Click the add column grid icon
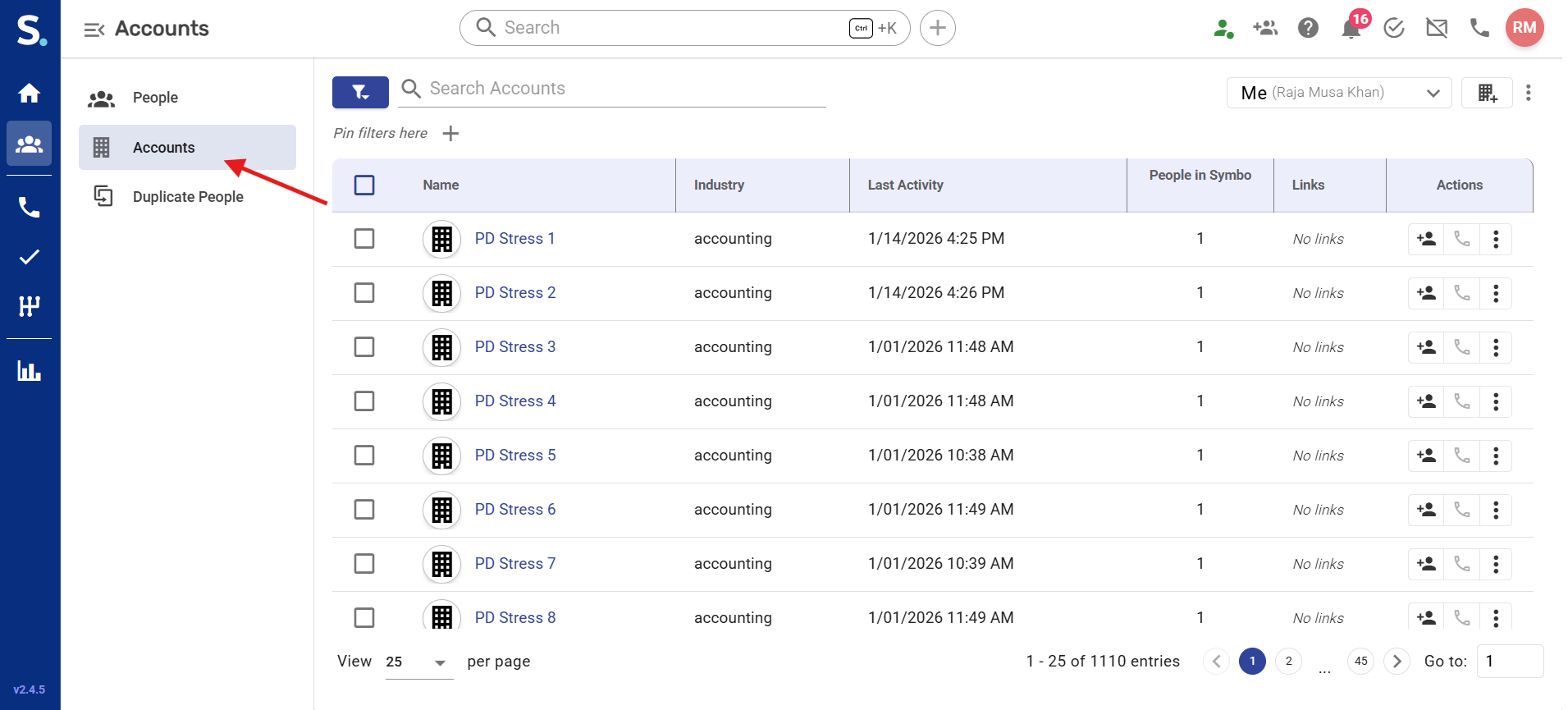The image size is (1568, 710). pos(1487,93)
